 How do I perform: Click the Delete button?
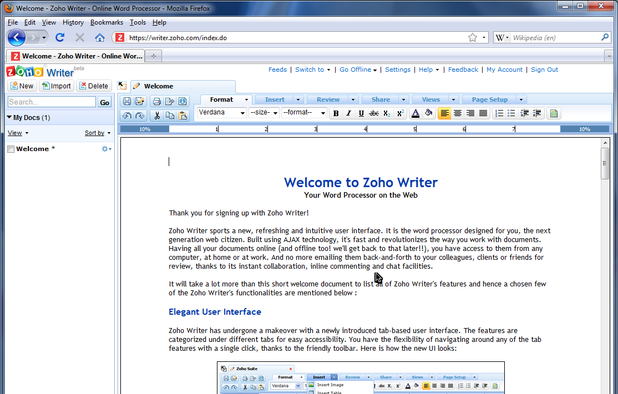pyautogui.click(x=94, y=86)
